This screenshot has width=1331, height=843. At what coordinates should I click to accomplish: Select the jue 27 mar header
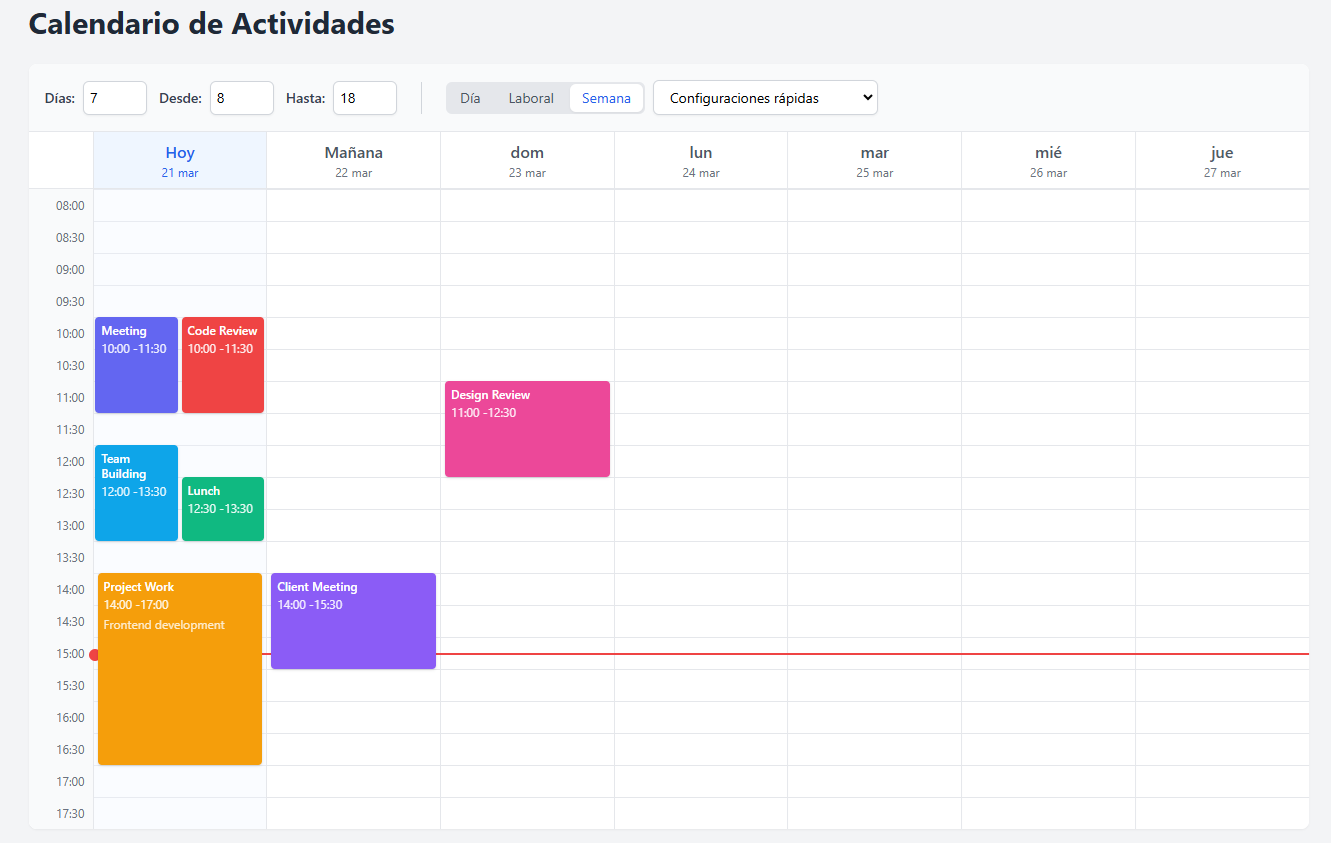pyautogui.click(x=1222, y=160)
